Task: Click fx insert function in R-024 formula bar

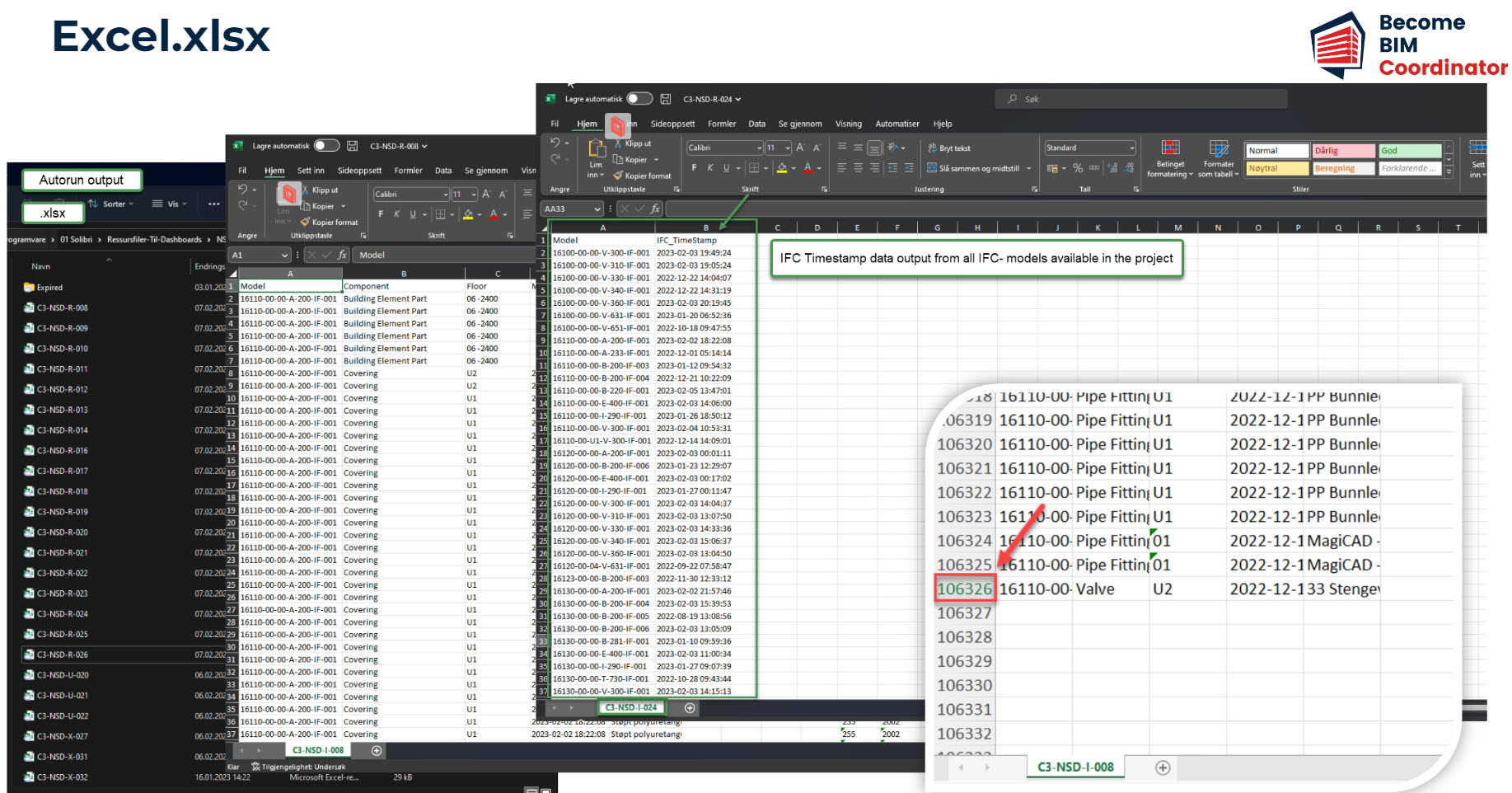Action: [x=656, y=209]
